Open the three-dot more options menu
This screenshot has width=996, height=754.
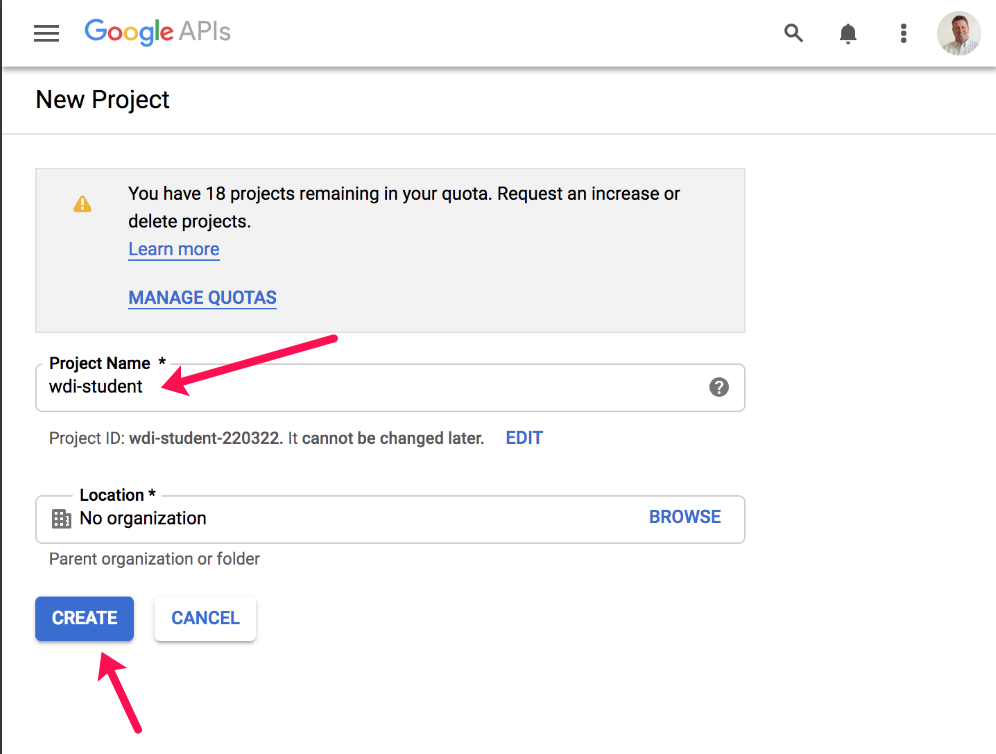(903, 33)
